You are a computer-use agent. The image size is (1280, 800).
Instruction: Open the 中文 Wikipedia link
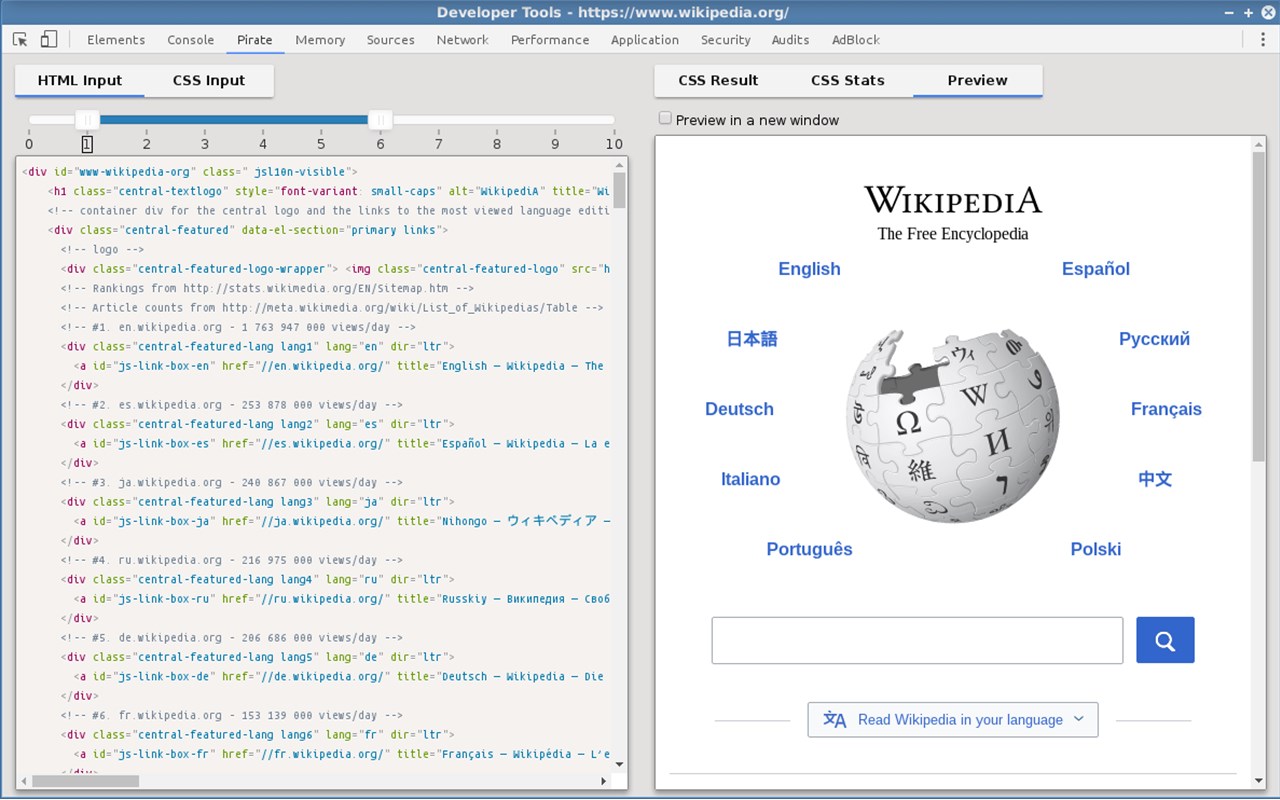click(x=1155, y=479)
